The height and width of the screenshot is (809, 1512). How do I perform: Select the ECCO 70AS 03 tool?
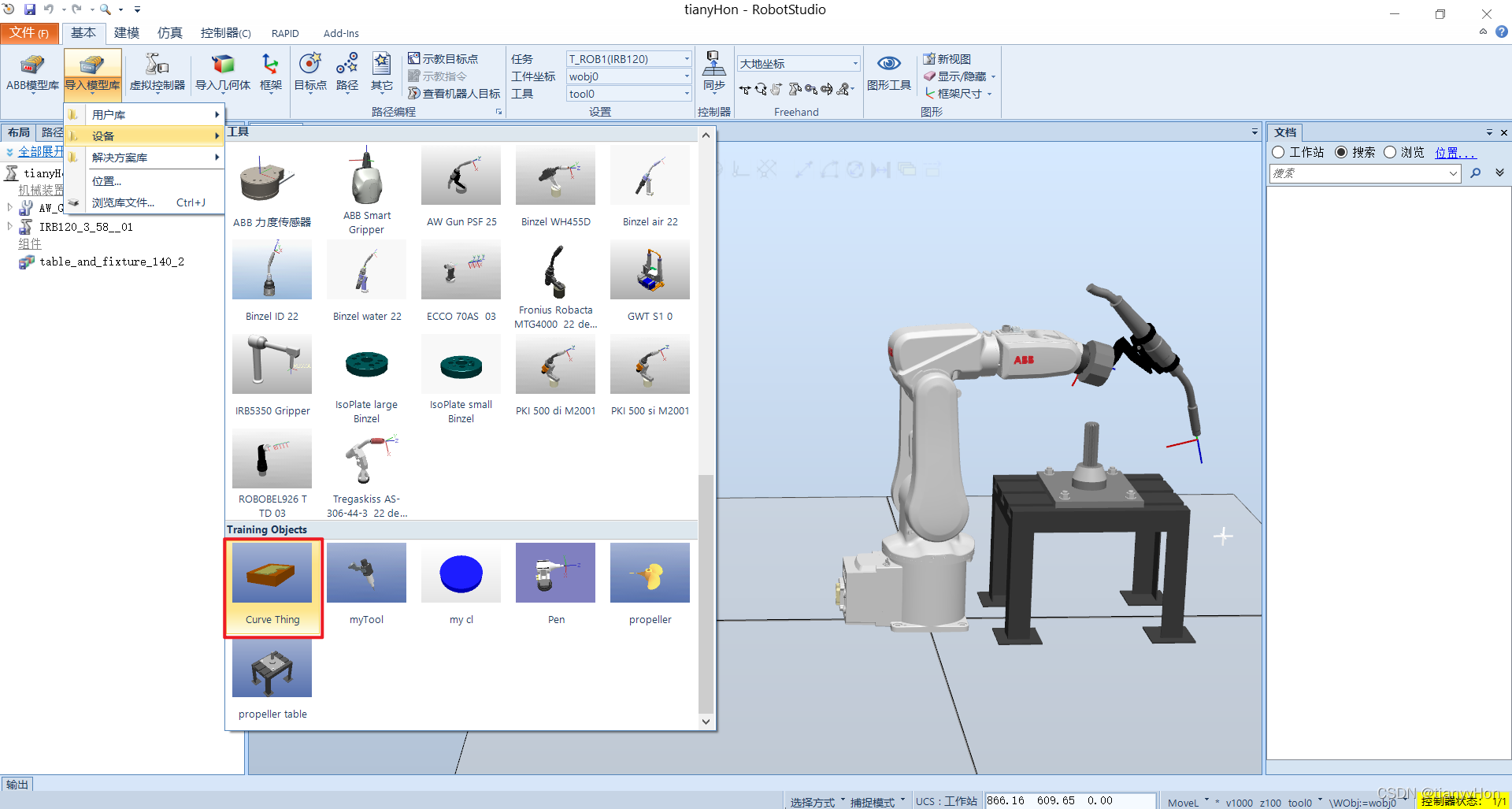pyautogui.click(x=461, y=281)
